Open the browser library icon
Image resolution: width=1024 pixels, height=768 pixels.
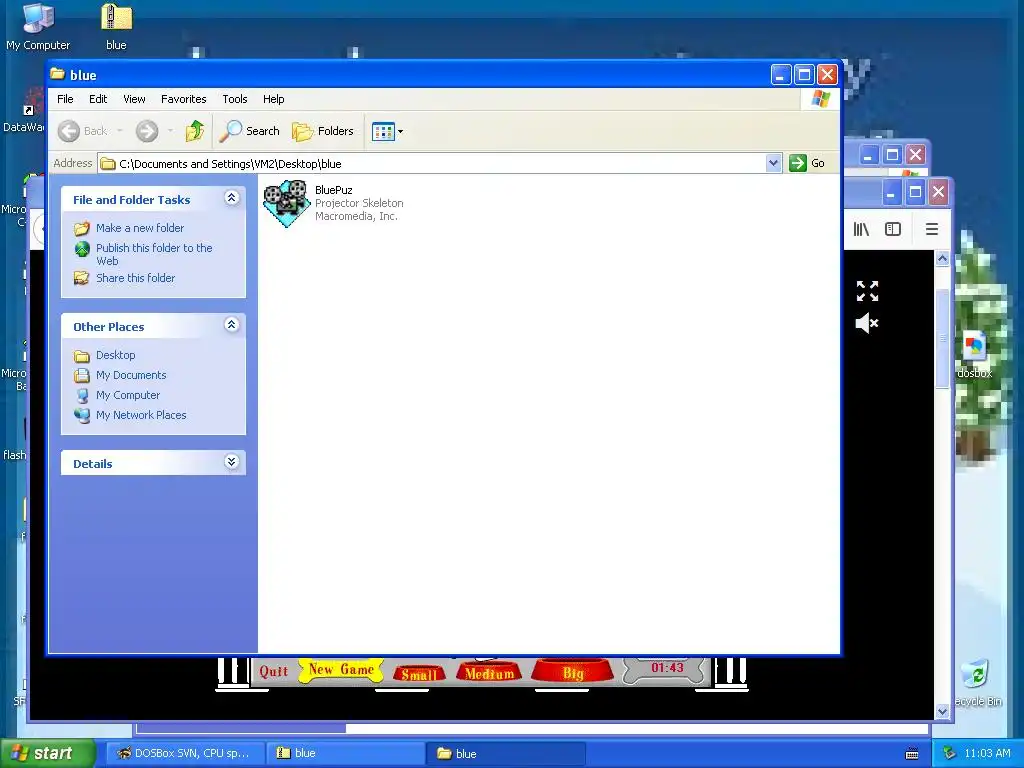pos(861,229)
